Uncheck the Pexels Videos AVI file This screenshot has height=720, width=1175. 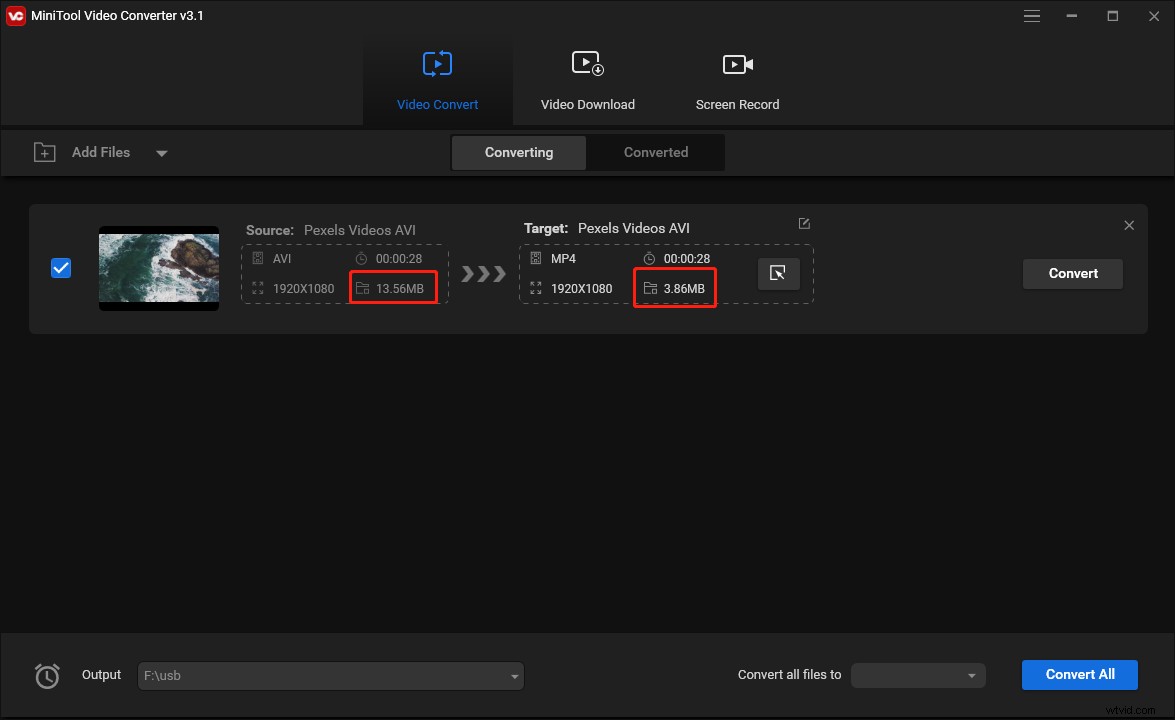[x=61, y=268]
